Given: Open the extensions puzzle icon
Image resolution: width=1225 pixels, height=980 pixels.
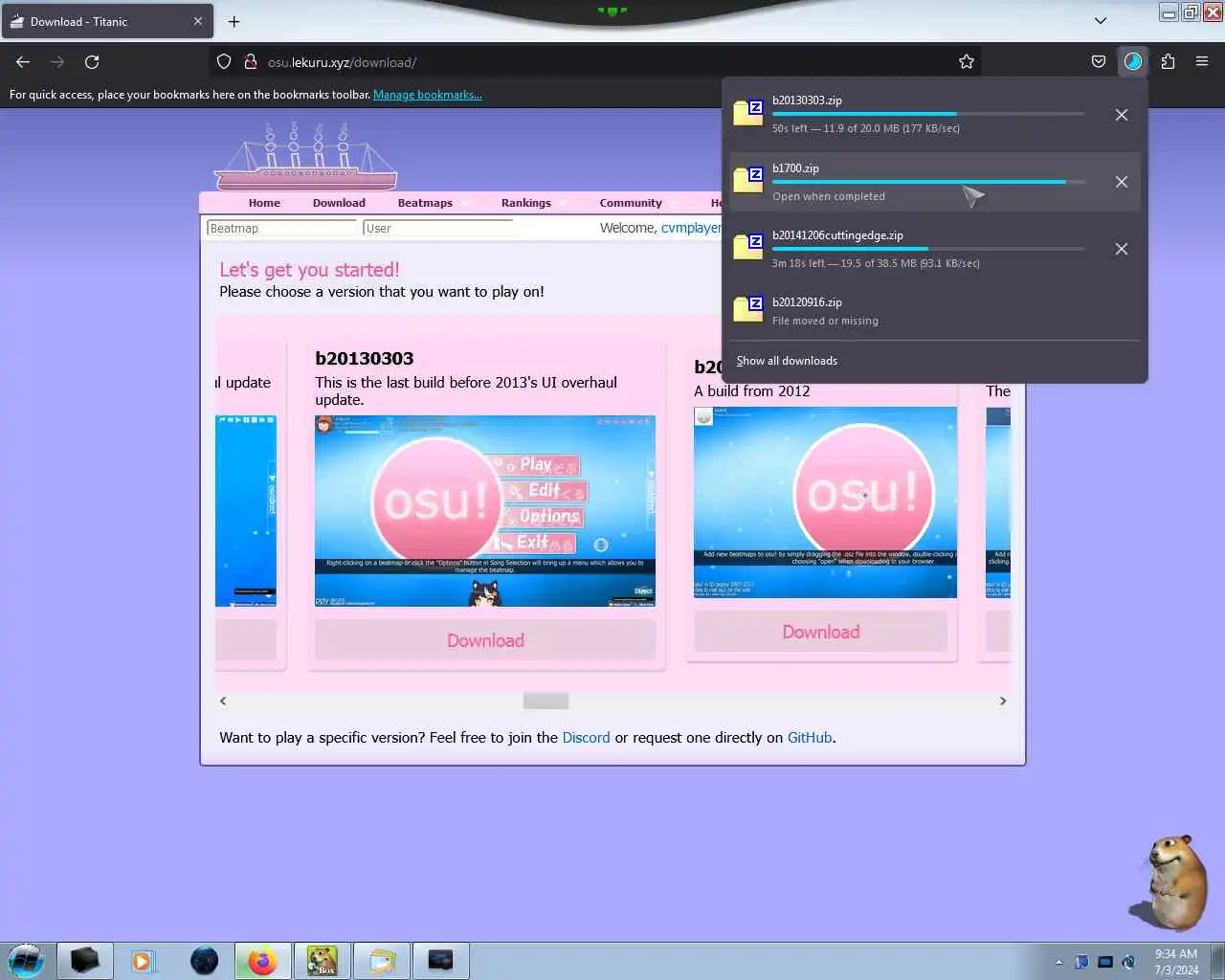Looking at the screenshot, I should coord(1168,62).
